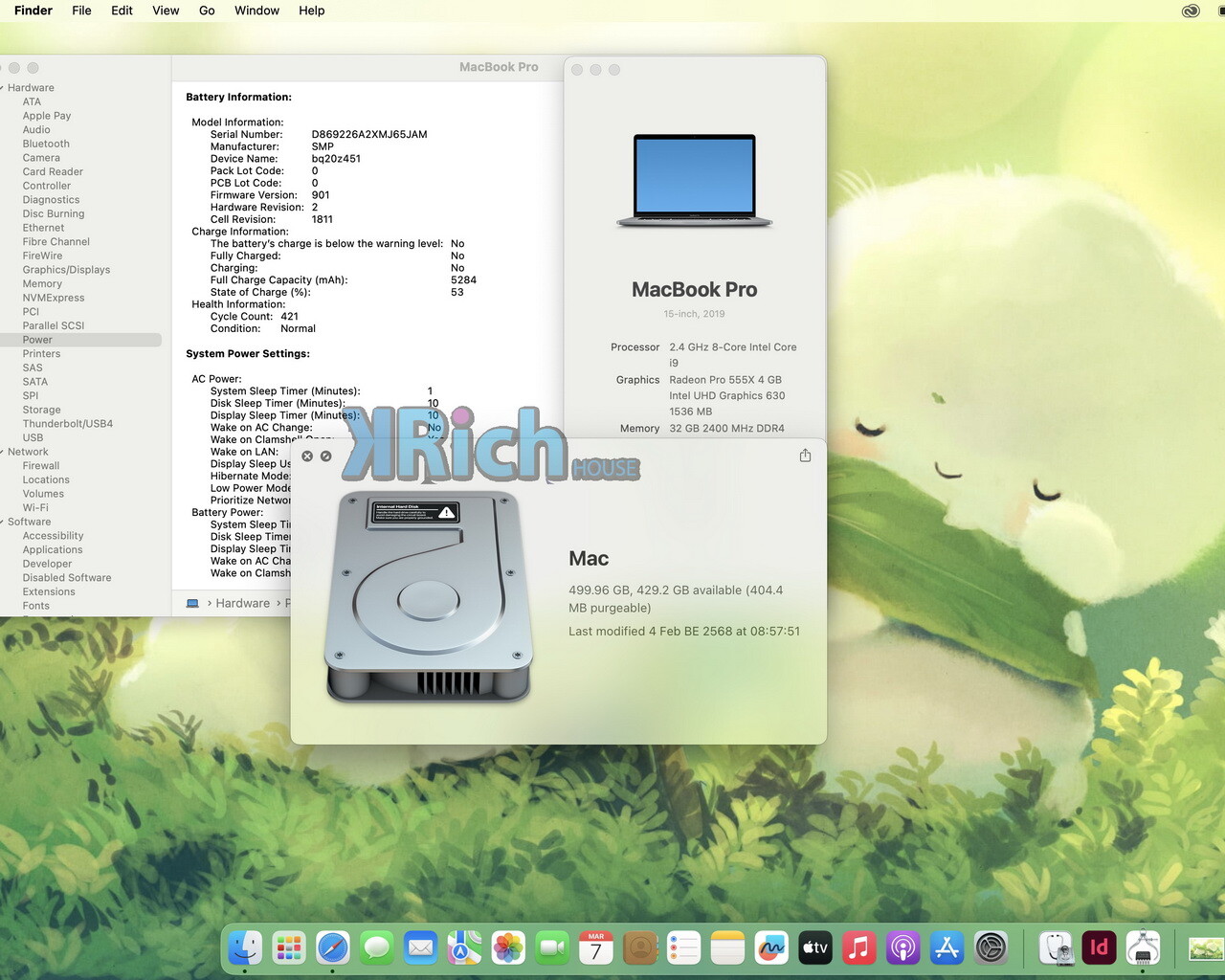This screenshot has height=980, width=1225.
Task: Open the Window menu
Action: 257,11
